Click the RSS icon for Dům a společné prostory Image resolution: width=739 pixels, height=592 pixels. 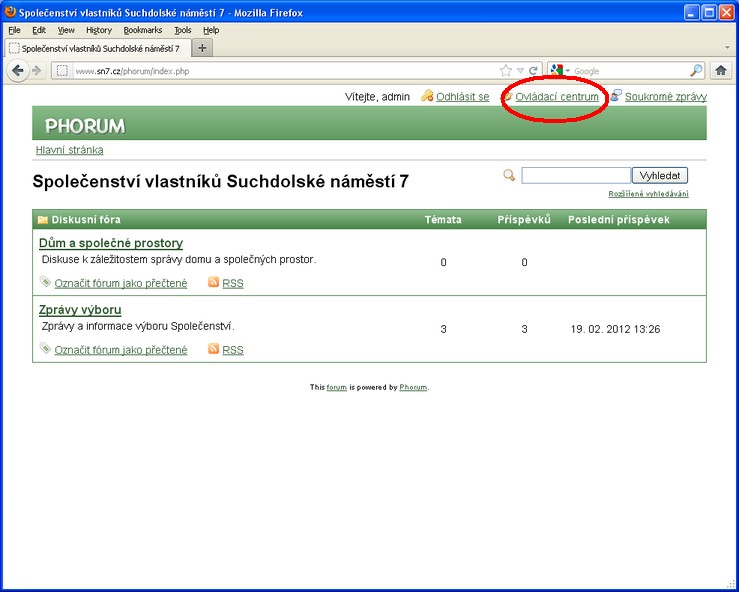pyautogui.click(x=213, y=283)
